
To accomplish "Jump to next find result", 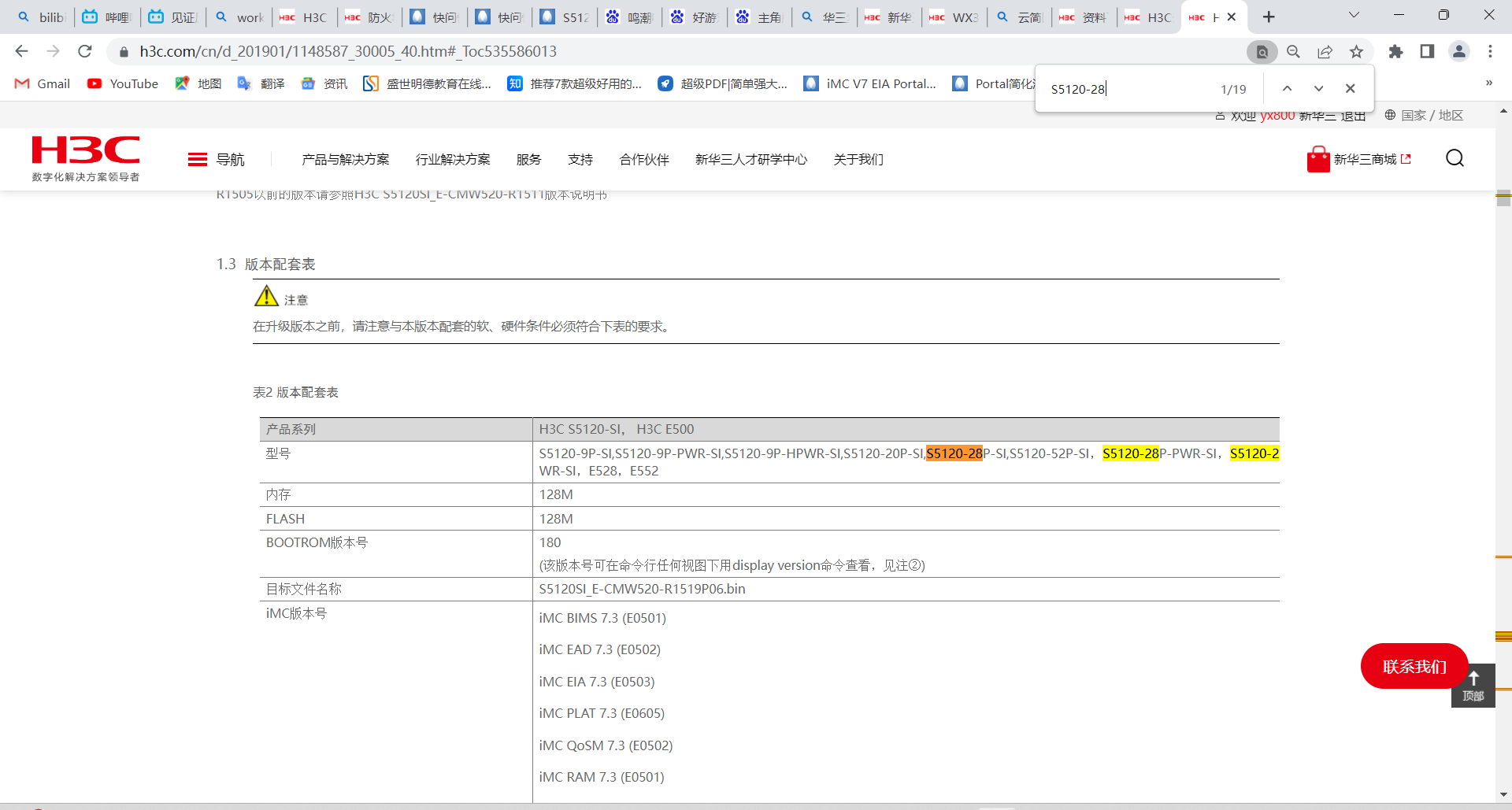I will pyautogui.click(x=1318, y=88).
